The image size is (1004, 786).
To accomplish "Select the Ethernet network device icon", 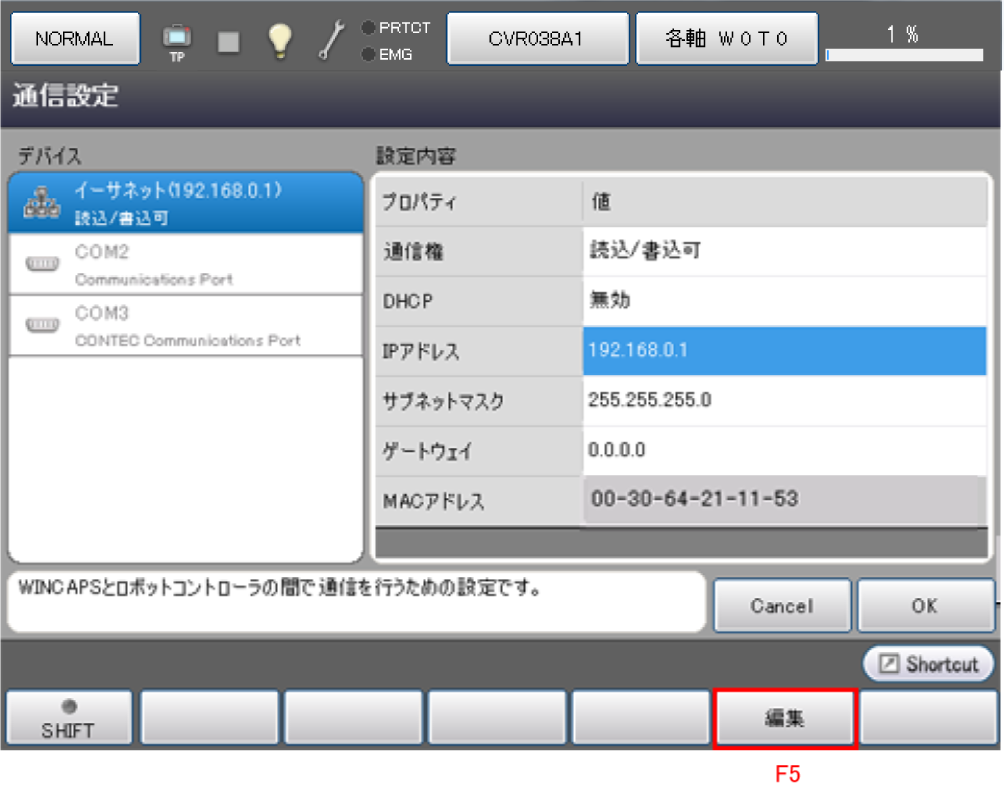I will pyautogui.click(x=42, y=203).
